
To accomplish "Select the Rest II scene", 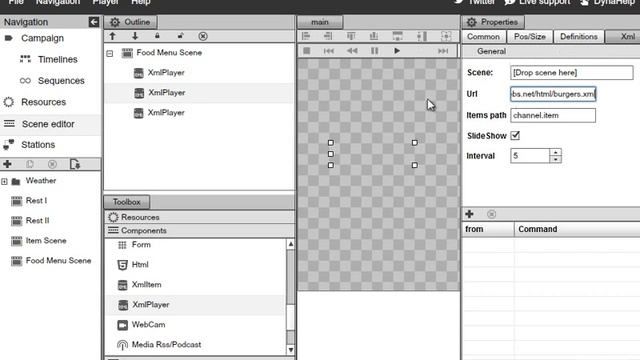I will pyautogui.click(x=37, y=221).
